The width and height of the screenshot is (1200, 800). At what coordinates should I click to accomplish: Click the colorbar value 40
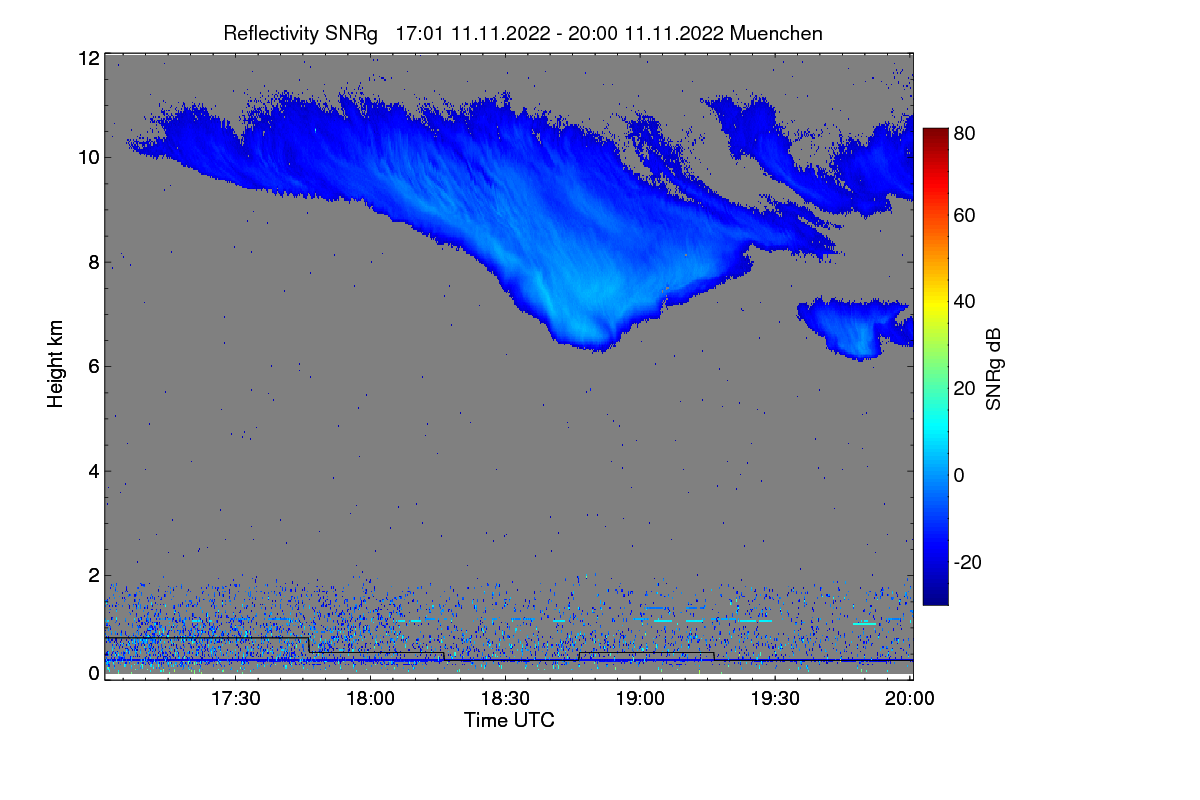[x=964, y=301]
